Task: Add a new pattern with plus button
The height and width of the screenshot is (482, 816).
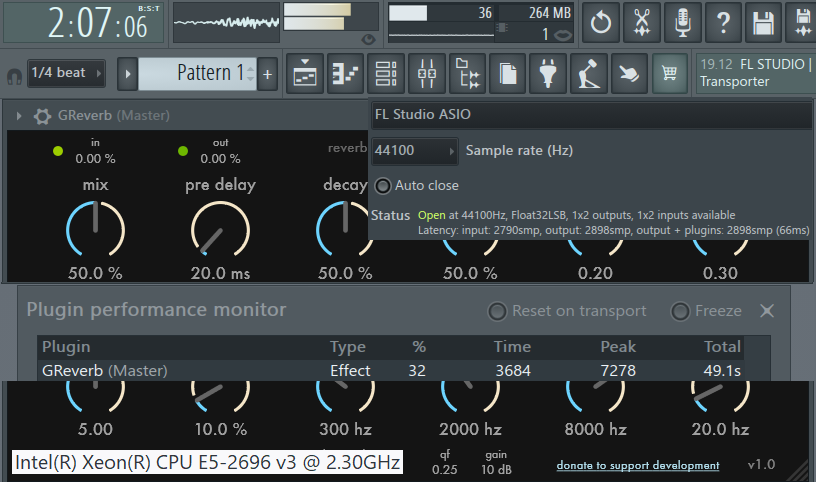Action: click(267, 74)
